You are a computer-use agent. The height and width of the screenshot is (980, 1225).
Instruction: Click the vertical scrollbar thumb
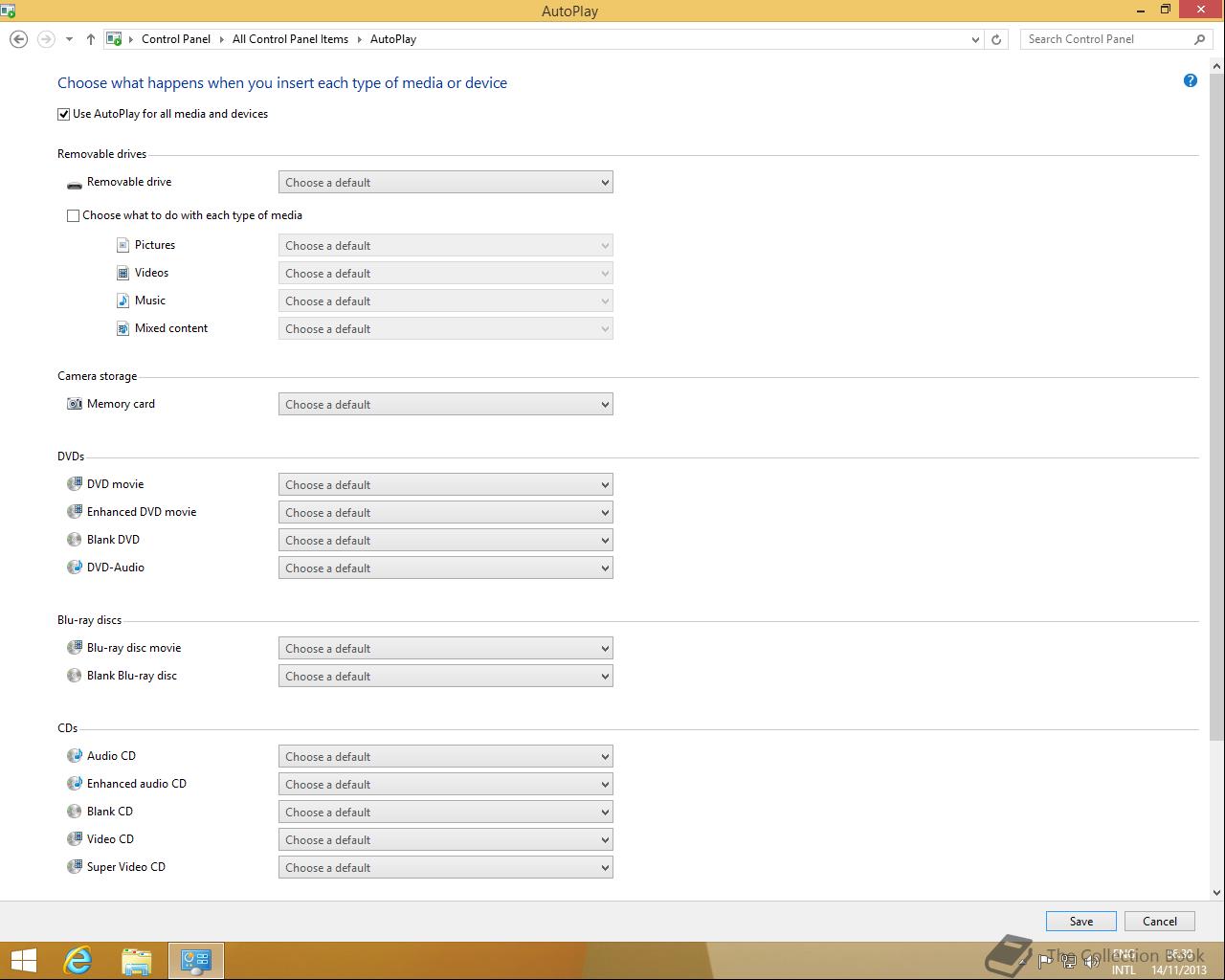[1216, 407]
